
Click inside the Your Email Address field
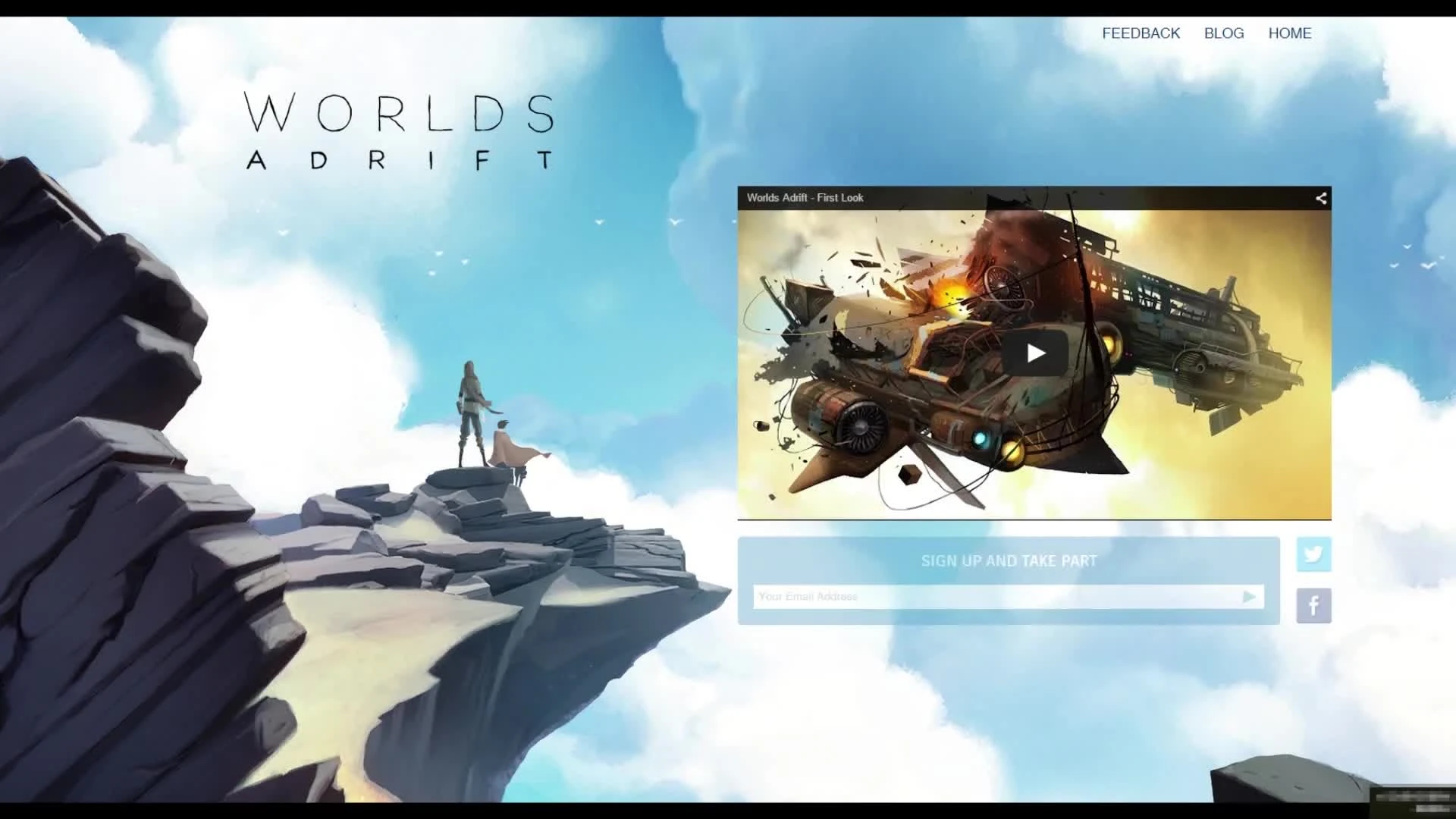pos(986,597)
